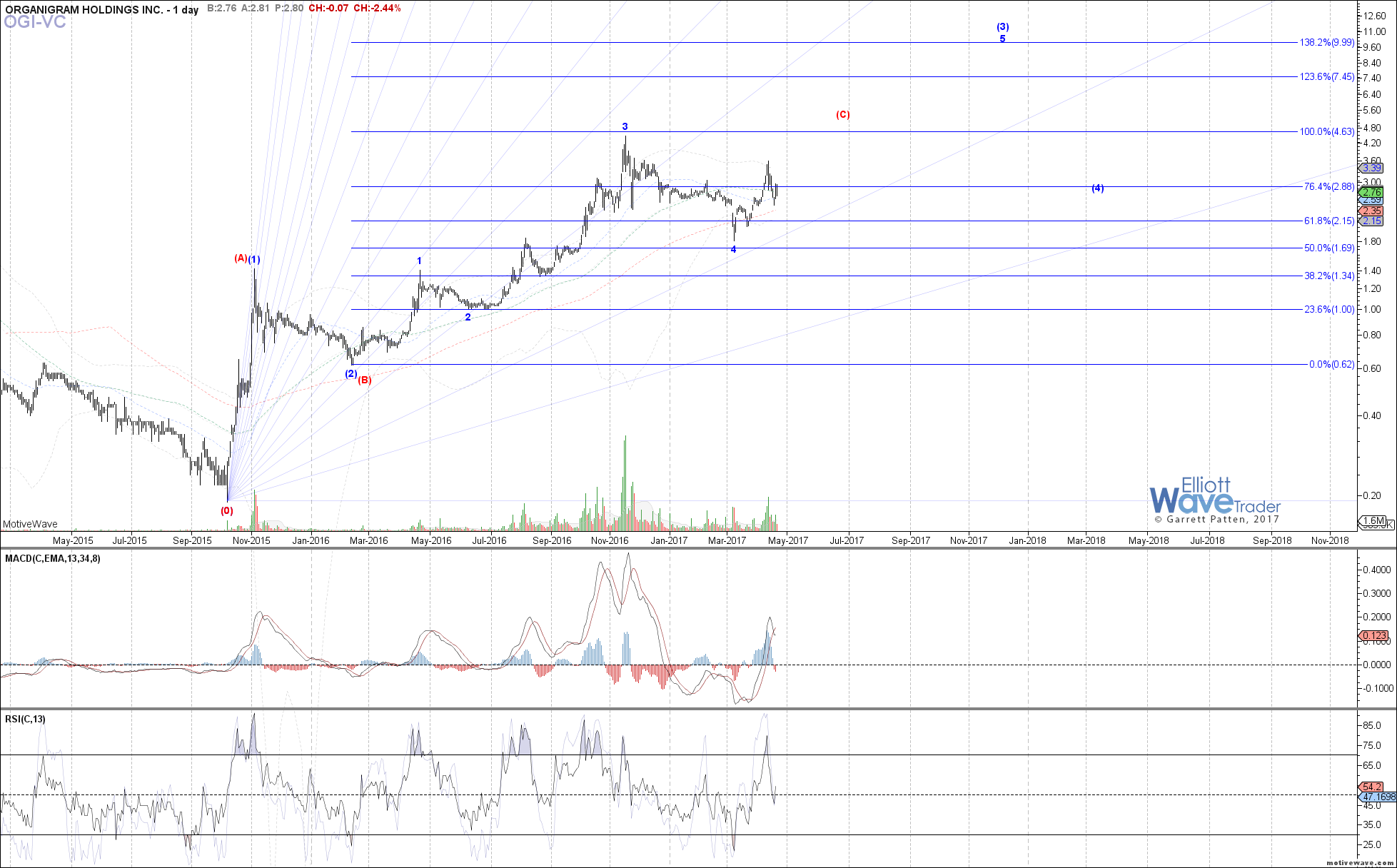Click the RSI value tag "47.1698"

(1376, 797)
